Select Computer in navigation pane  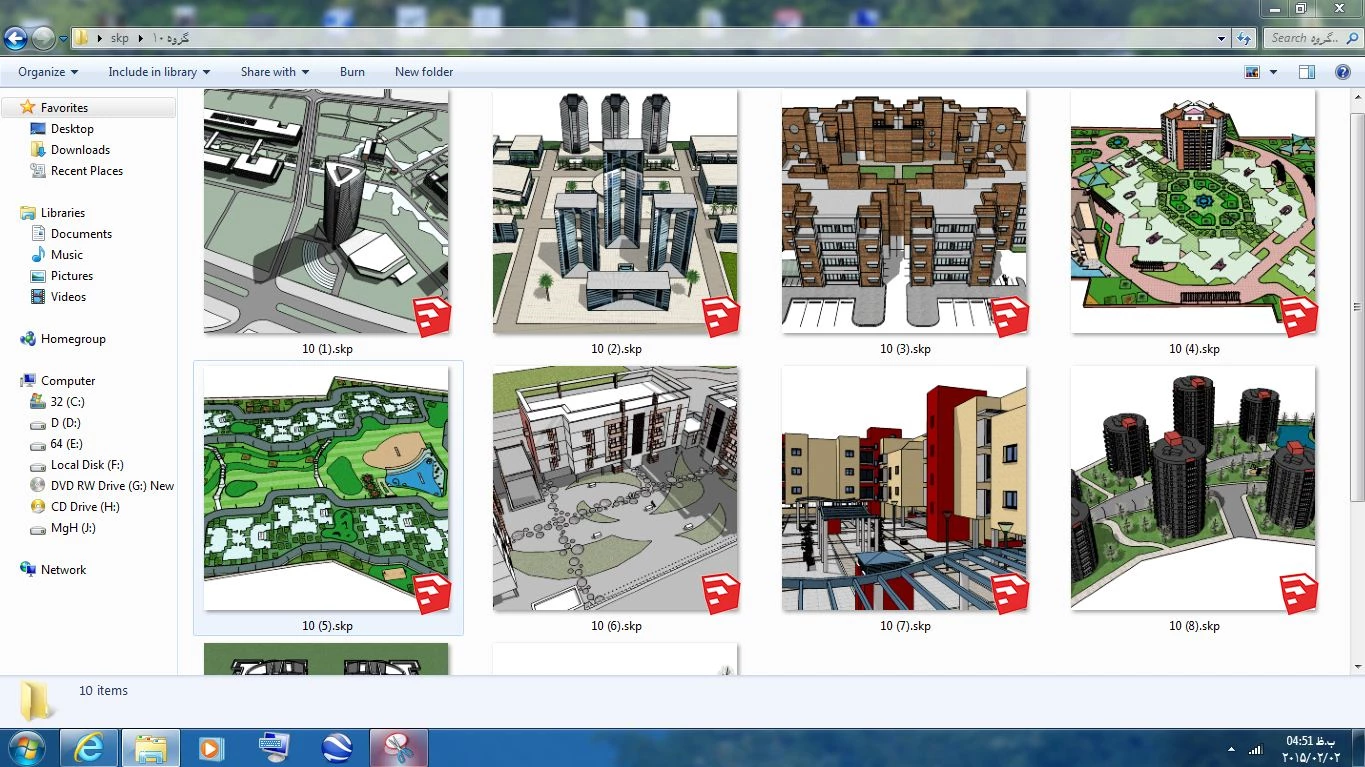(x=68, y=381)
